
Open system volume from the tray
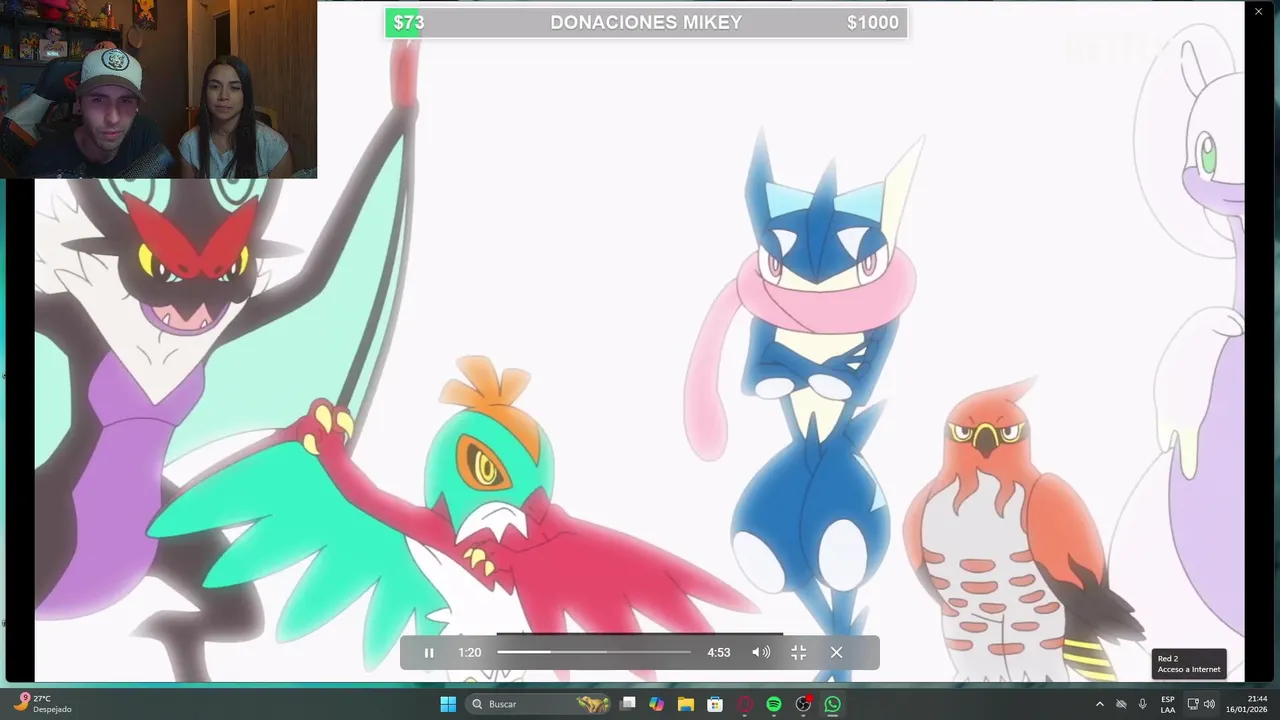tap(1209, 704)
